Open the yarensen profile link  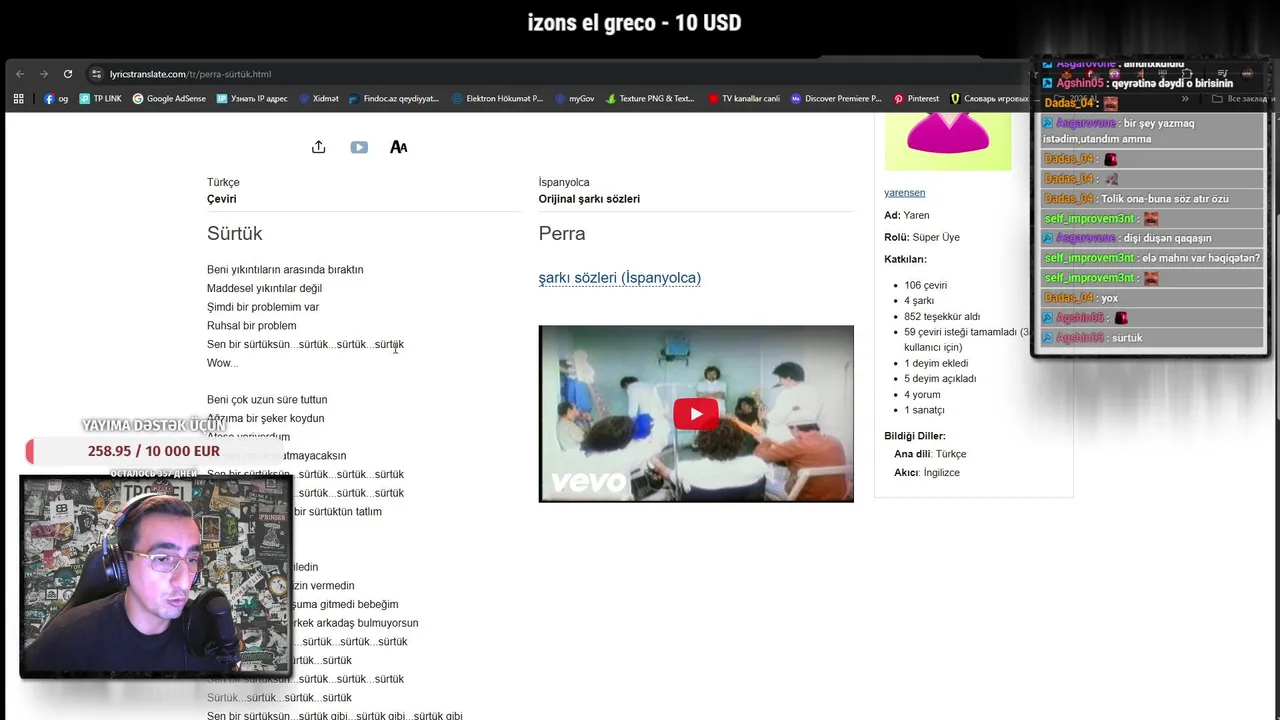pyautogui.click(x=904, y=192)
